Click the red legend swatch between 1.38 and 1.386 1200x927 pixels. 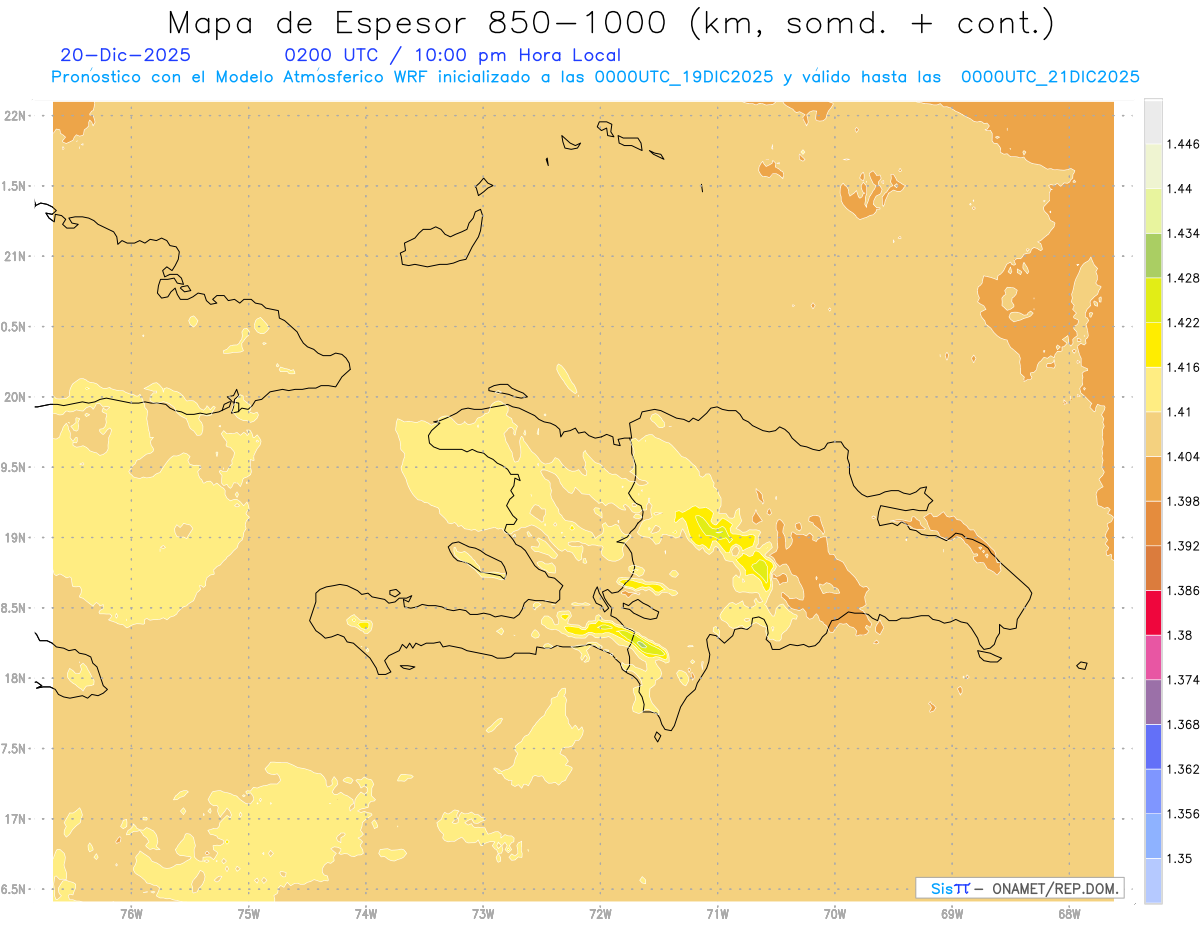1153,612
